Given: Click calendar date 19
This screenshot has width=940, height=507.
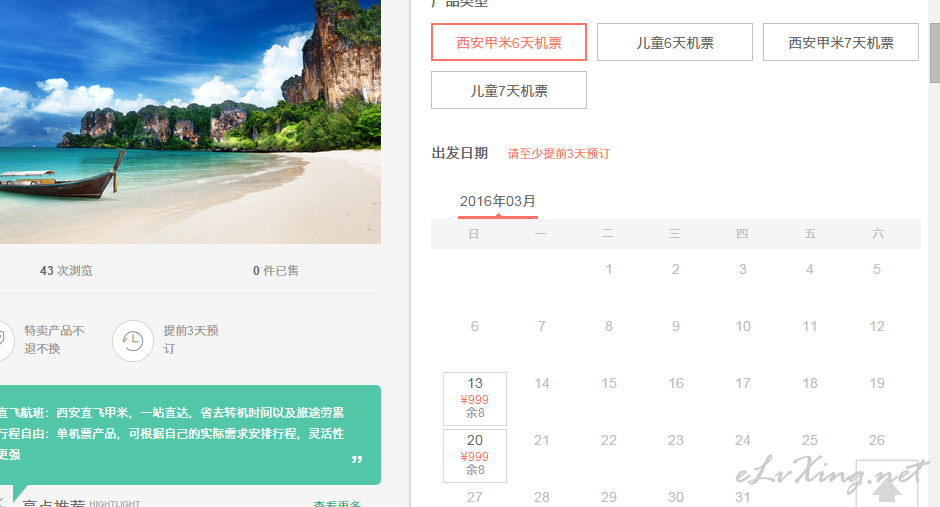Looking at the screenshot, I should (876, 384).
